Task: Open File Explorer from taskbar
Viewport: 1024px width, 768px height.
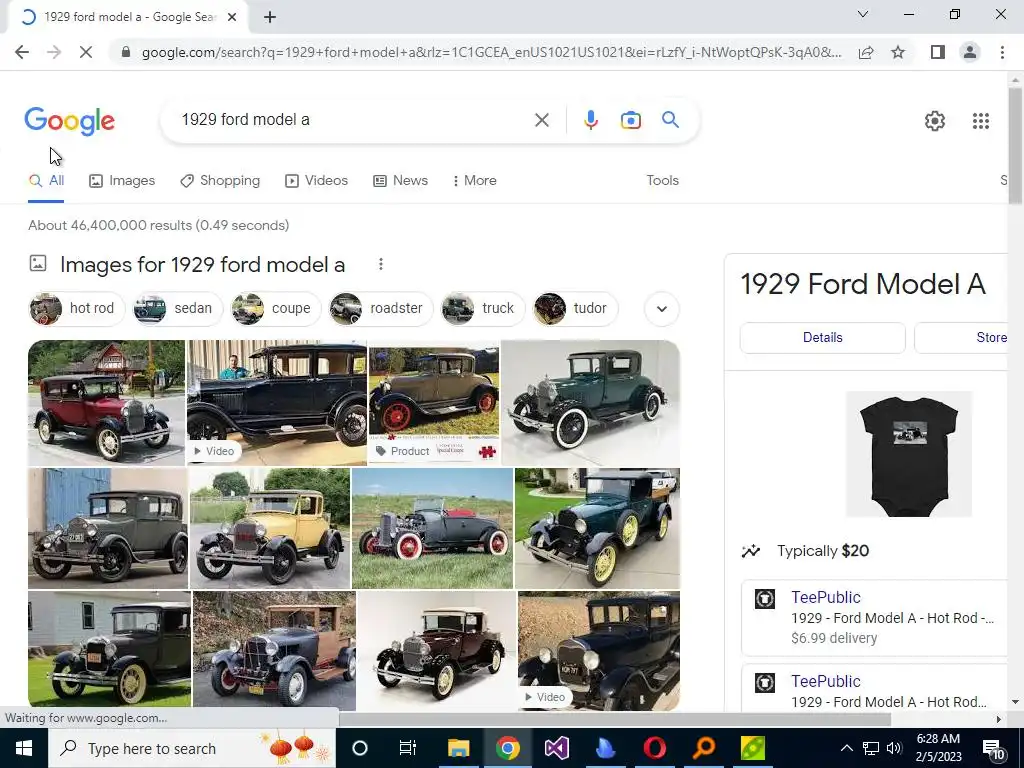Action: click(458, 748)
